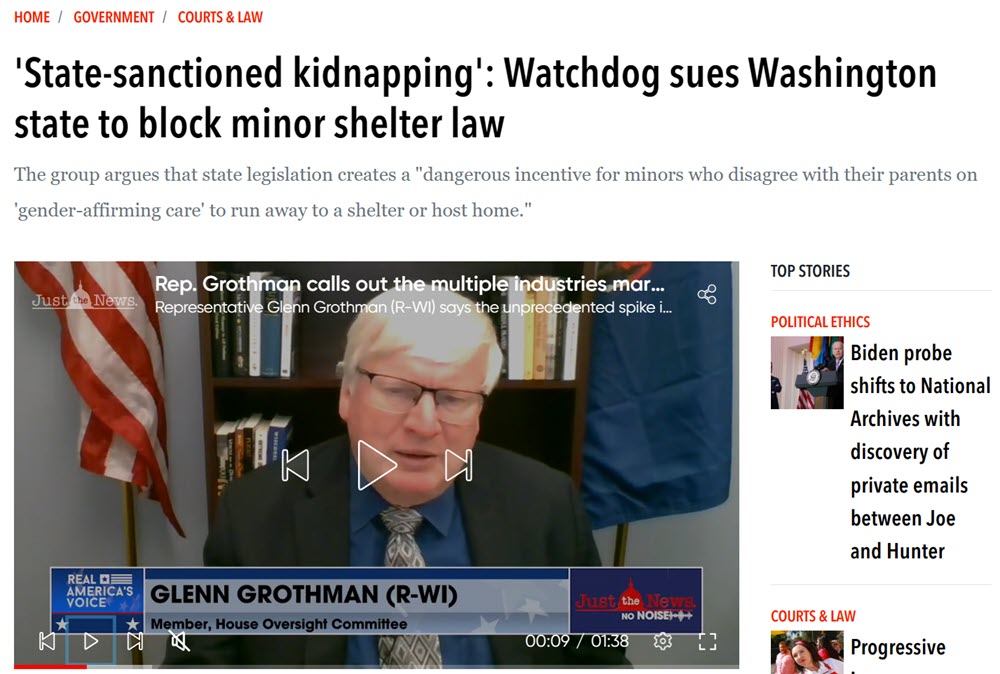Open video settings gear
The width and height of the screenshot is (1000, 674).
tap(663, 641)
